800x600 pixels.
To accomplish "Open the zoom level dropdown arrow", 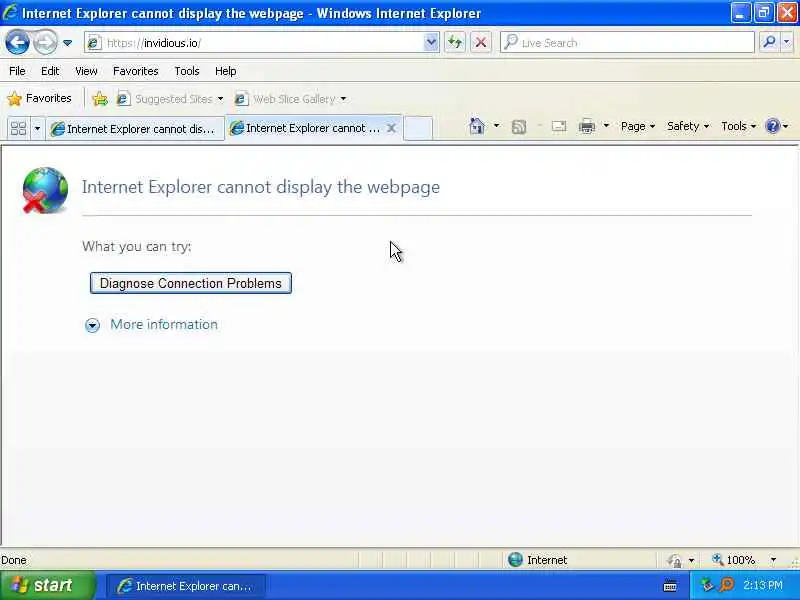I will [773, 560].
